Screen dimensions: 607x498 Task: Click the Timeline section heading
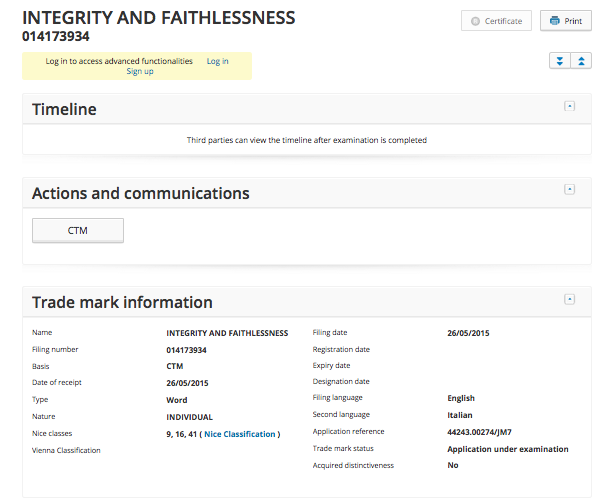point(64,109)
